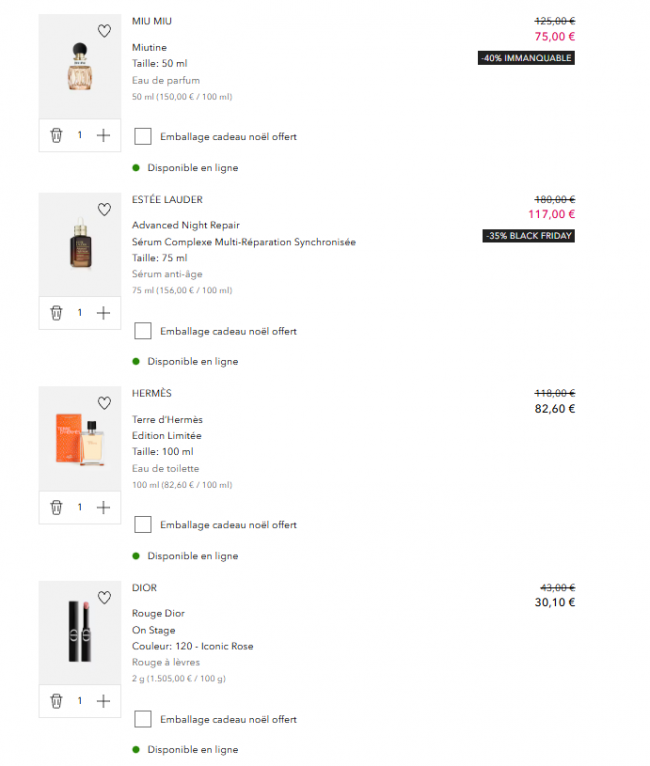Tick gift wrap box for Terre d'Hermès
This screenshot has width=650, height=766.
point(143,524)
